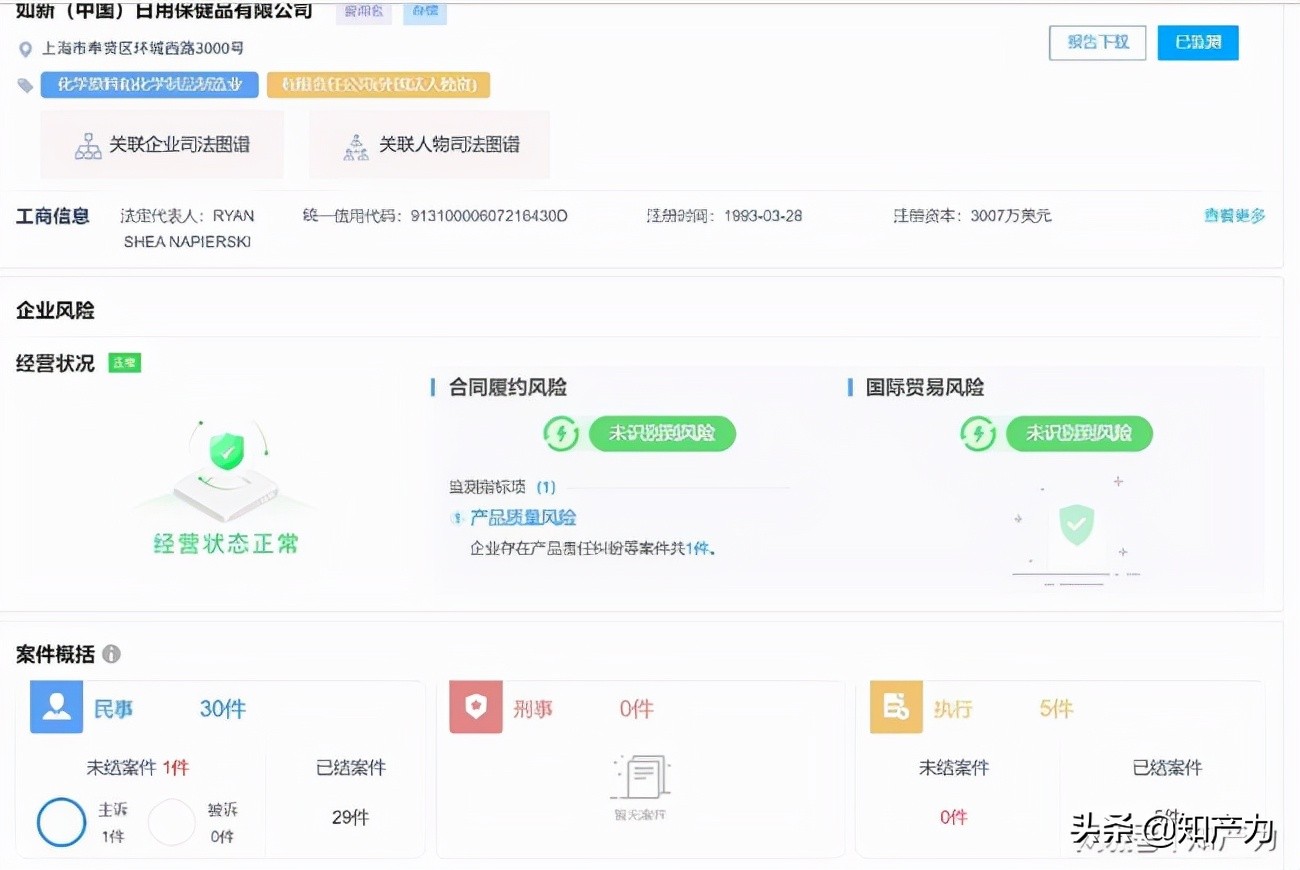Select the 被诉 circle indicator
This screenshot has height=870, width=1300.
pyautogui.click(x=172, y=821)
